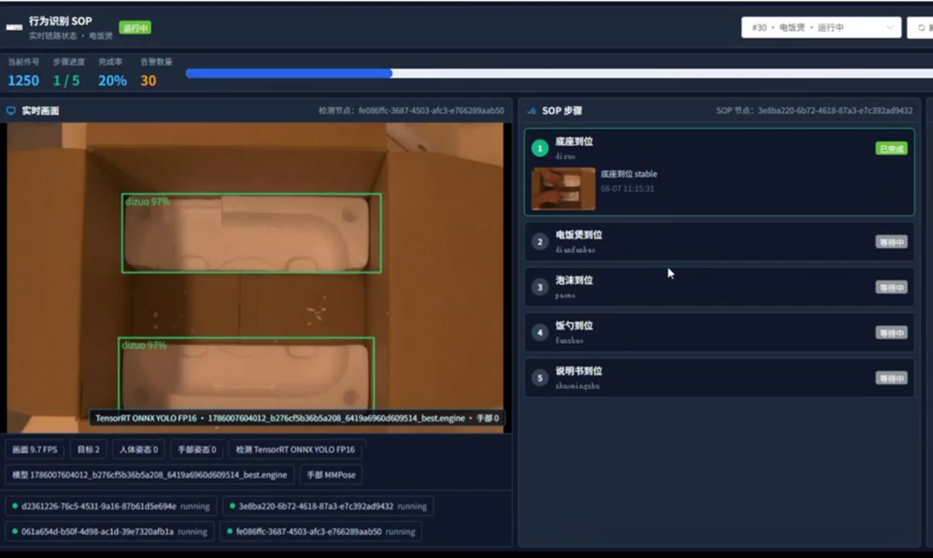Click the lower dizuo 97% detection box
Image resolution: width=933 pixels, height=558 pixels.
click(x=246, y=373)
